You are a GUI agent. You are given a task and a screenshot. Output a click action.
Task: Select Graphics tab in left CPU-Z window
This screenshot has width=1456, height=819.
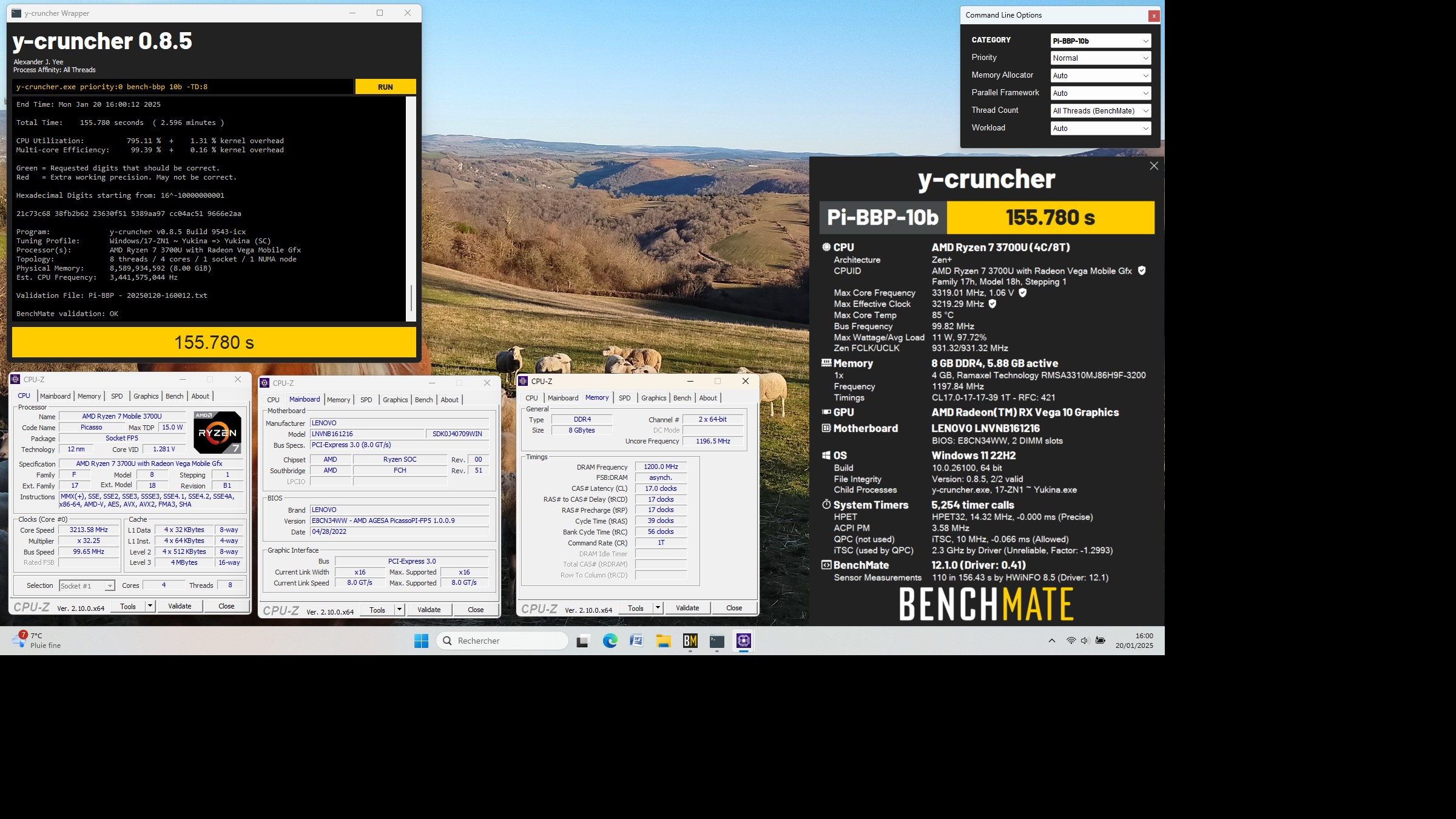coord(146,396)
